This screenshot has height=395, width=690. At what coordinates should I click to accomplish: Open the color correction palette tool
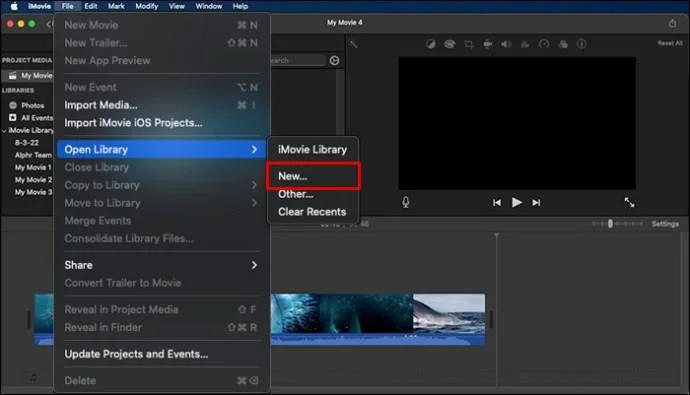pyautogui.click(x=449, y=44)
